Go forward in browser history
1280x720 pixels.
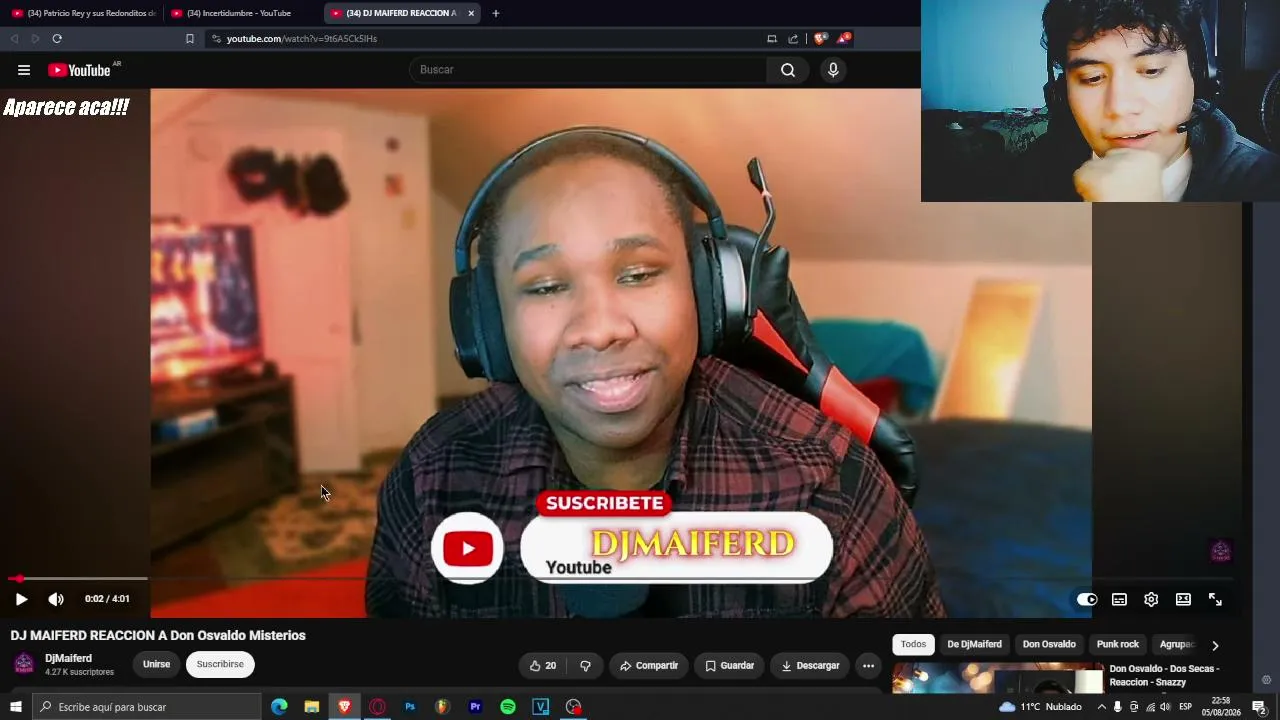click(x=35, y=39)
